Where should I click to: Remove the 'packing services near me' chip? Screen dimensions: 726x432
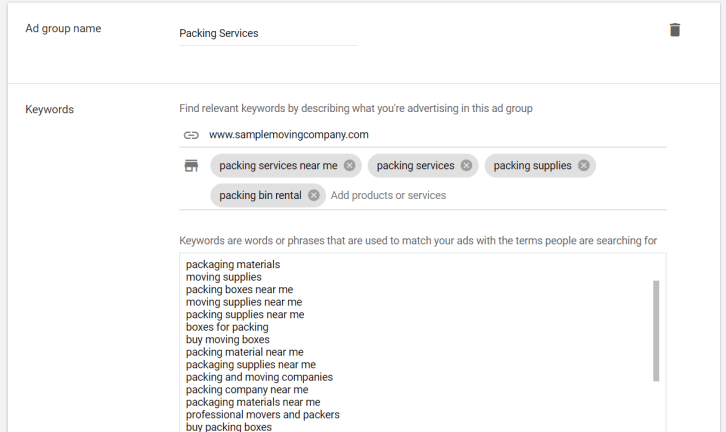click(x=350, y=165)
